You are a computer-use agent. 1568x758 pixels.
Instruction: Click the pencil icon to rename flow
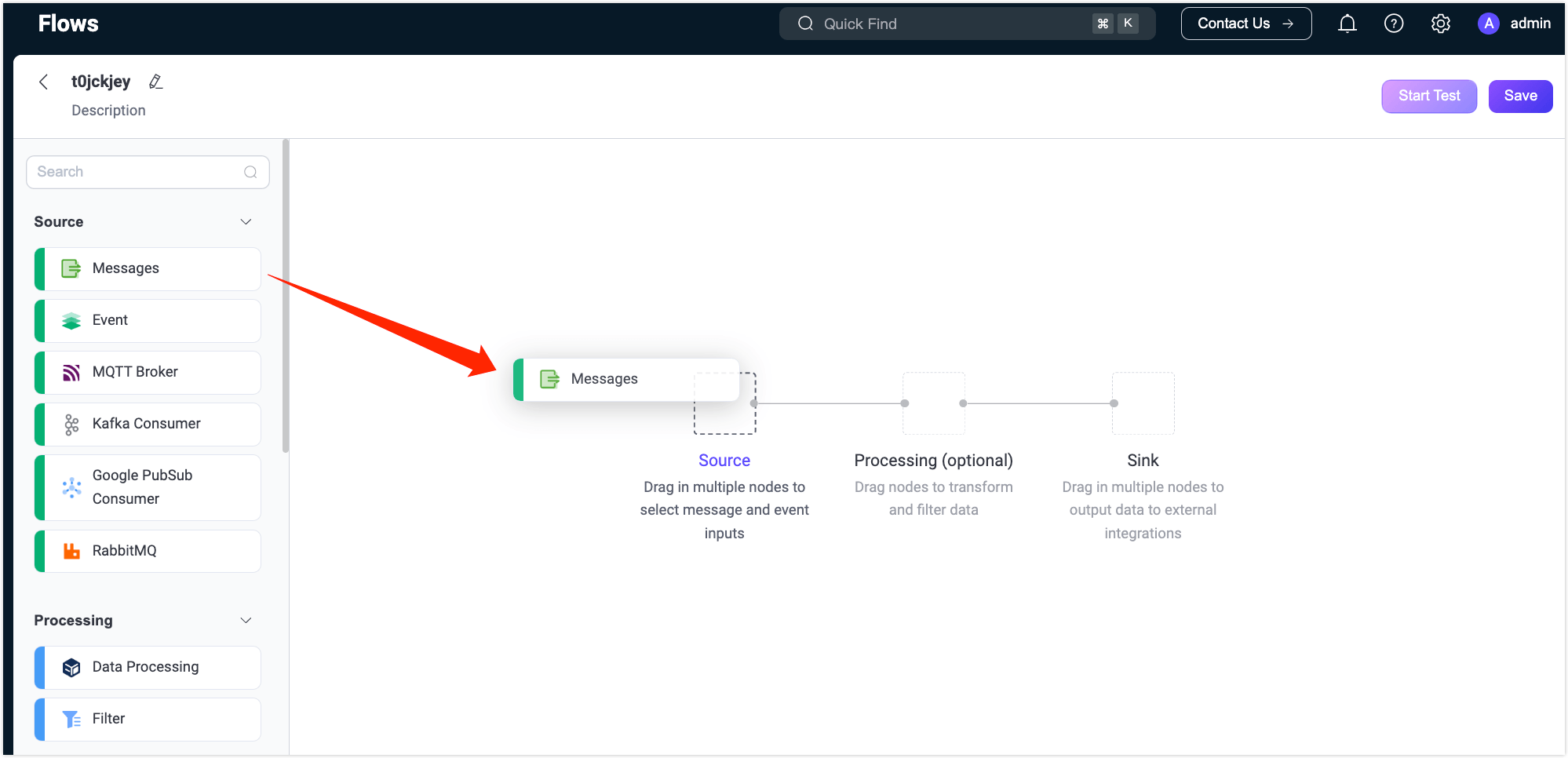tap(155, 82)
